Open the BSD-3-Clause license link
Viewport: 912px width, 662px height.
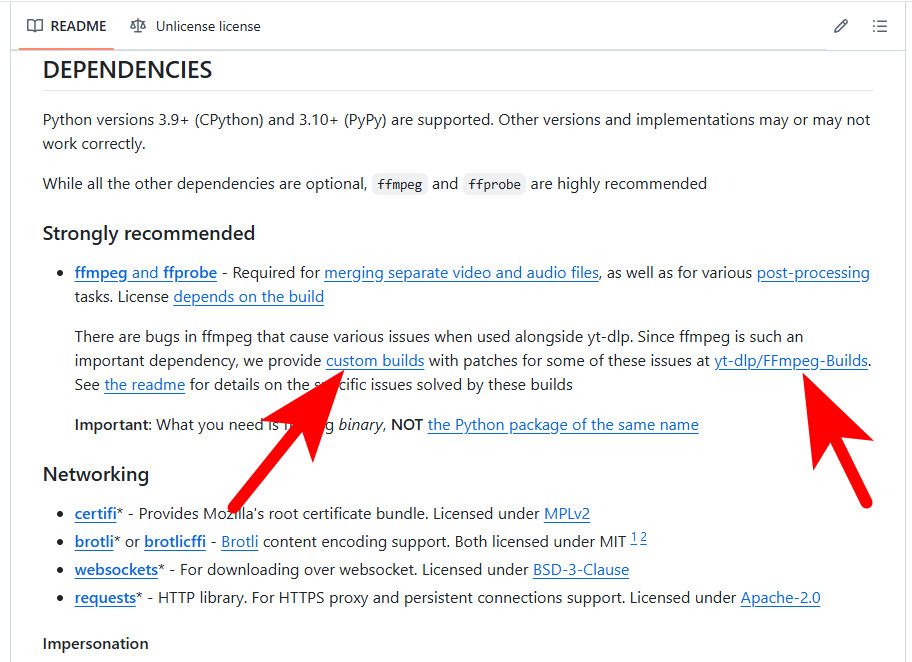[x=581, y=570]
